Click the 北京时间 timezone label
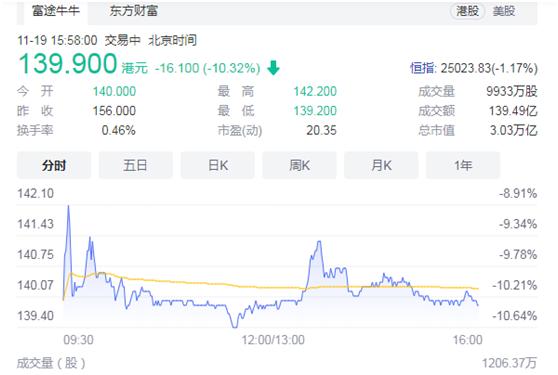 coord(172,40)
